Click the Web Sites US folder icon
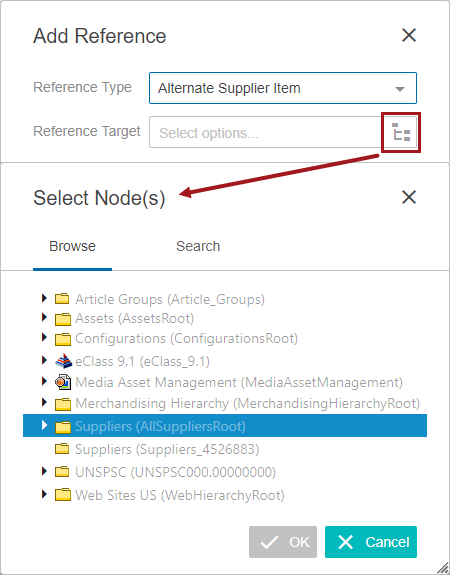The height and width of the screenshot is (575, 450). [x=63, y=495]
